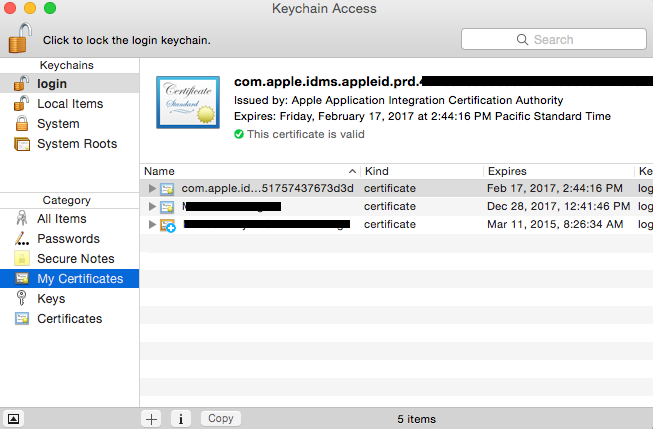This screenshot has height=429, width=653.
Task: Click the Certificates category icon
Action: [x=22, y=319]
